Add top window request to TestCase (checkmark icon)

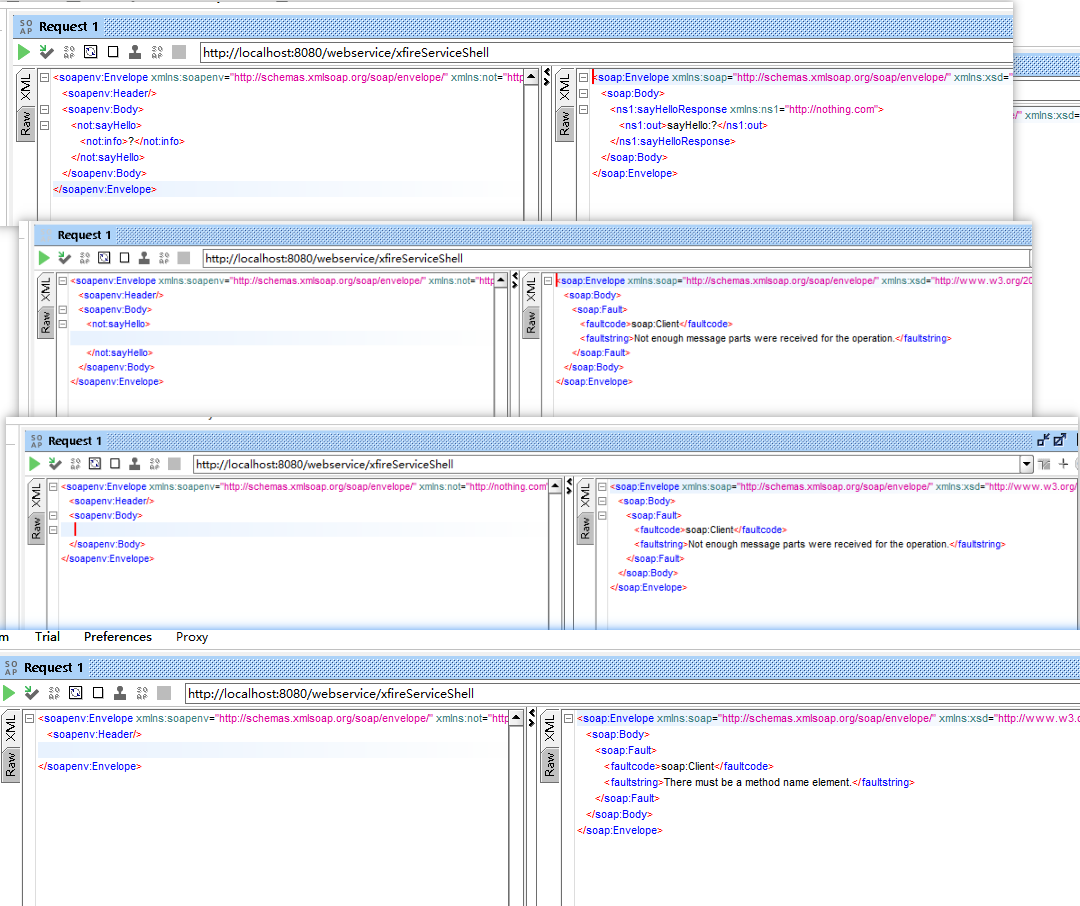pyautogui.click(x=47, y=52)
